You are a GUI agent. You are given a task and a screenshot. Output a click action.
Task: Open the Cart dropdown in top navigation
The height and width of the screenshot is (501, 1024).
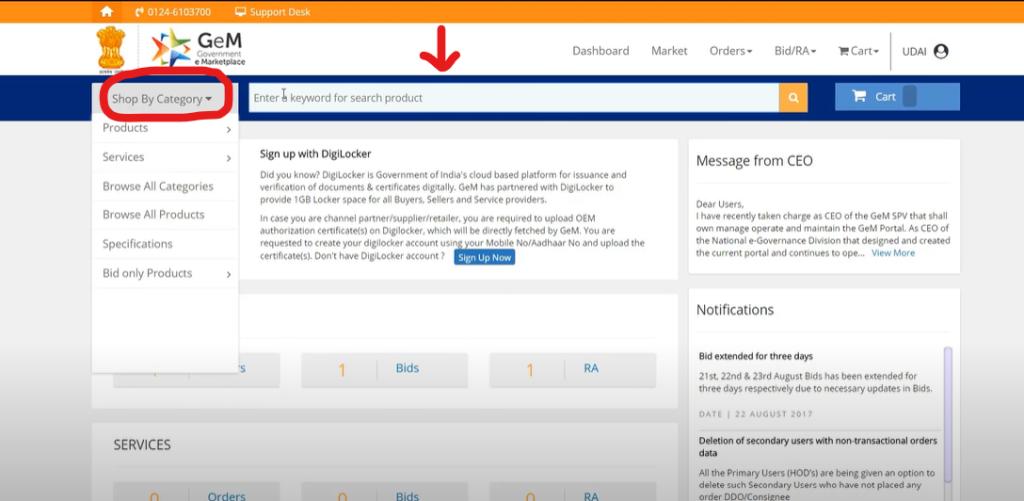coord(859,51)
